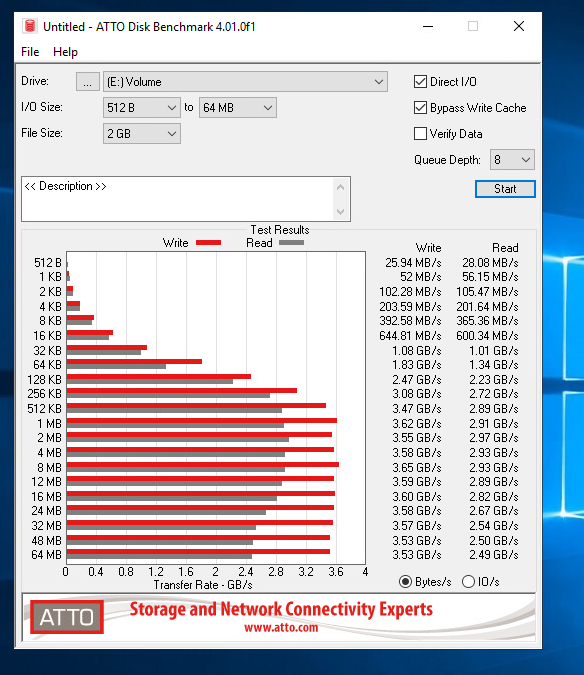Close the ATTO Disk Benchmark window
The width and height of the screenshot is (584, 675).
pos(519,26)
